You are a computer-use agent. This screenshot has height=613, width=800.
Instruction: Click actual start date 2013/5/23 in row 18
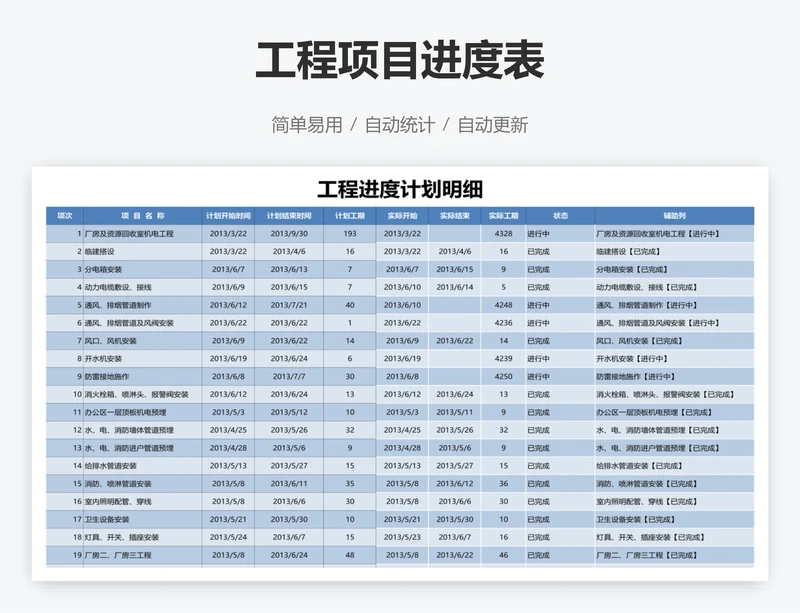pyautogui.click(x=402, y=537)
